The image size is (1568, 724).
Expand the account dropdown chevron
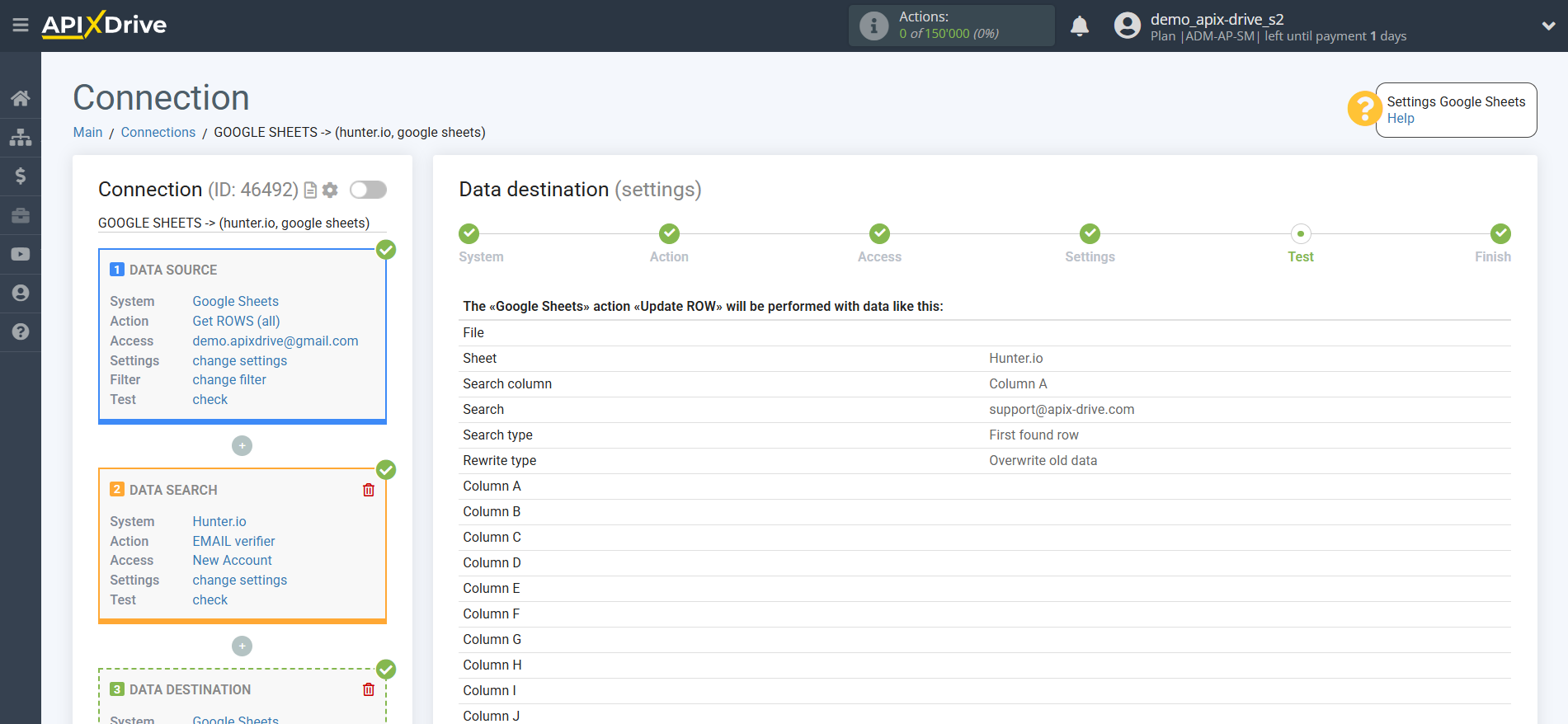coord(1548,26)
